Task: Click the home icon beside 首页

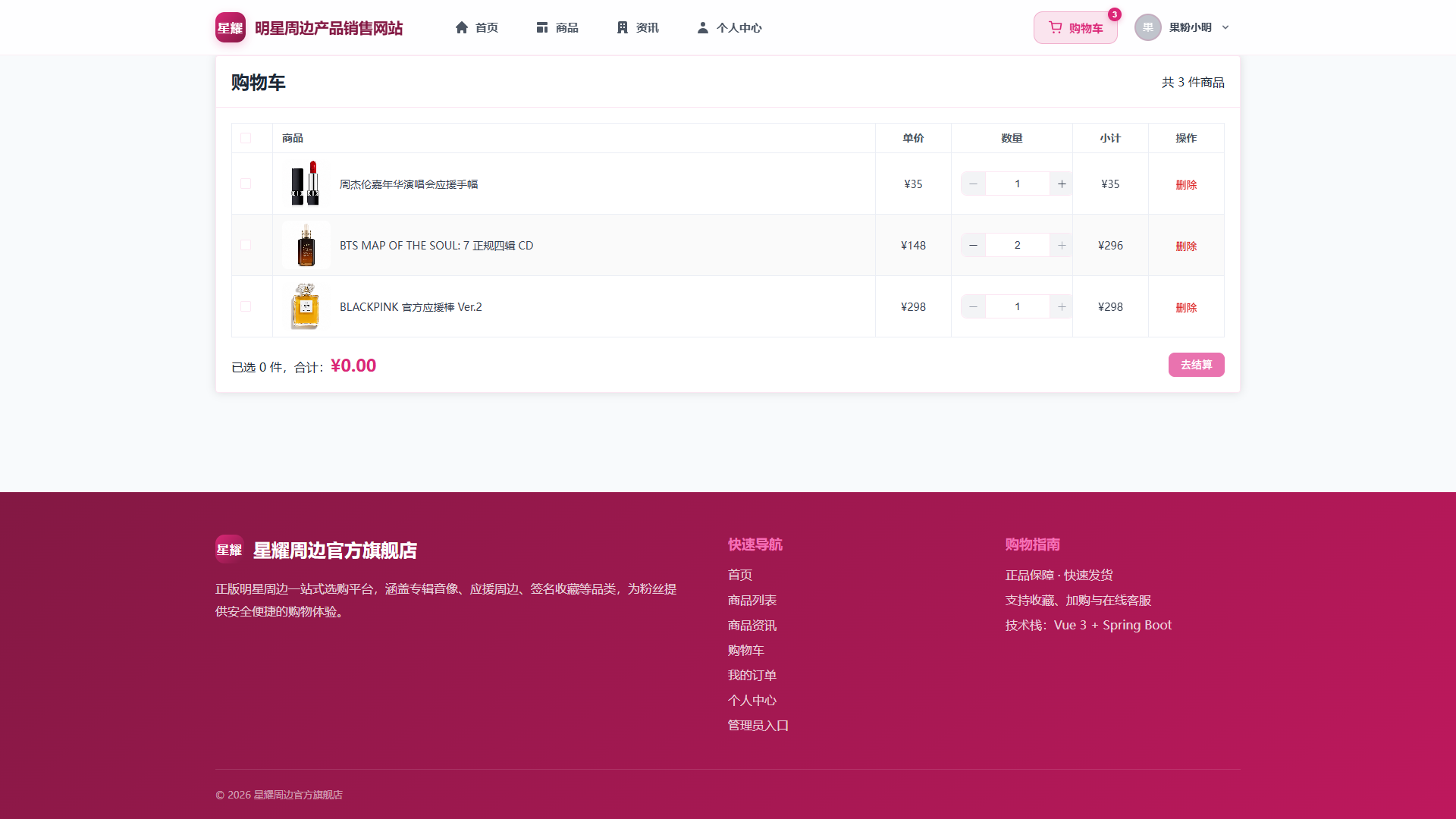Action: coord(462,27)
